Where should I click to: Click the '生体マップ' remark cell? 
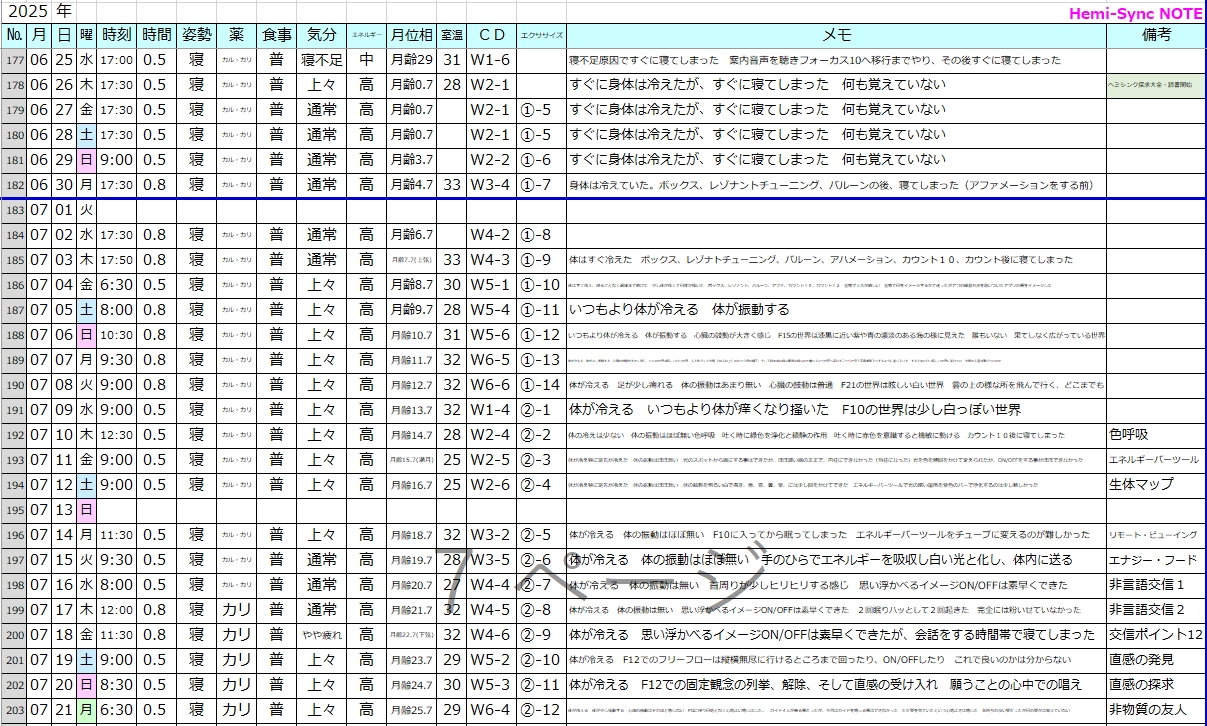tap(1155, 485)
